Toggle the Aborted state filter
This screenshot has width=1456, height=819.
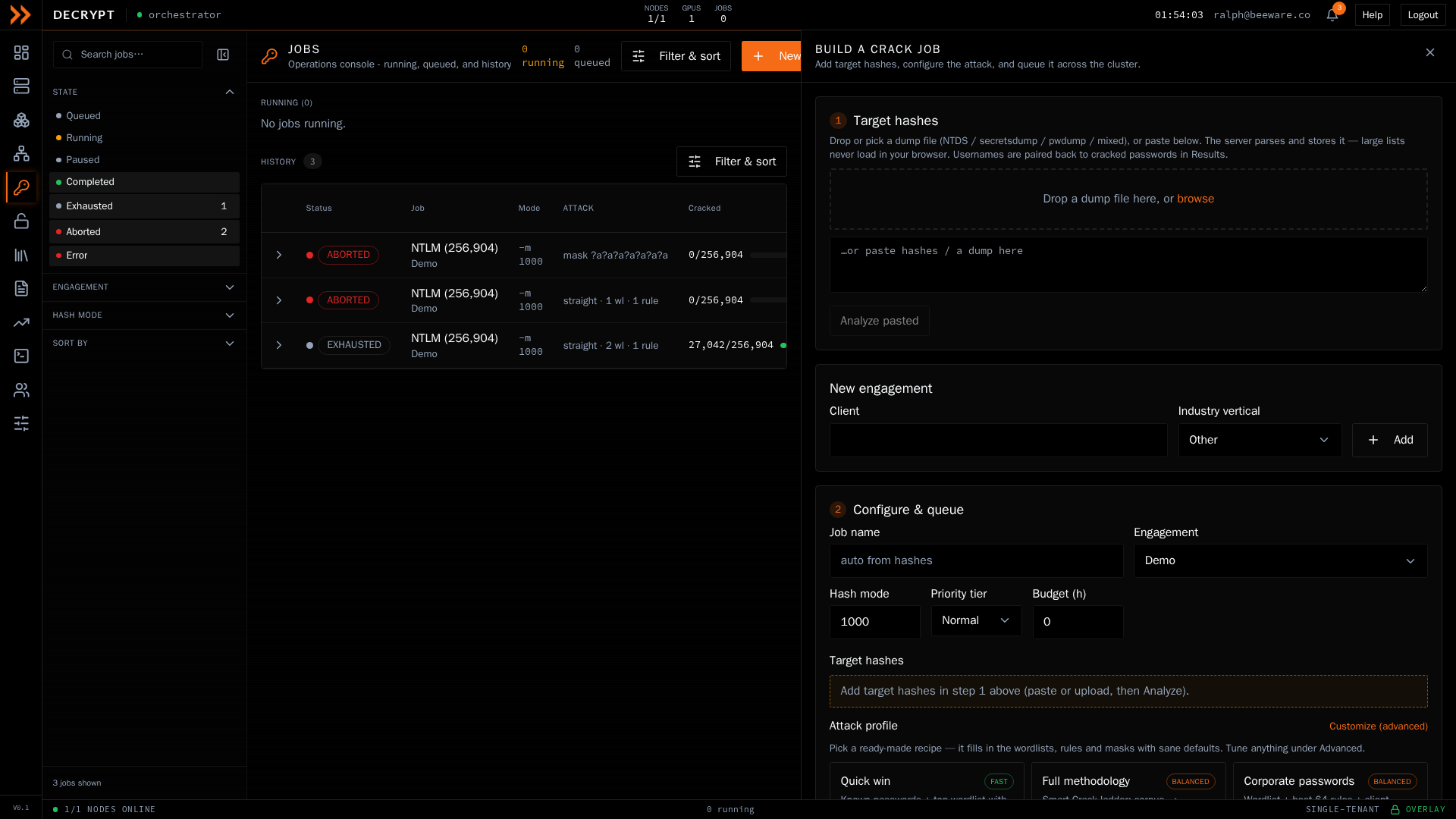coord(144,232)
